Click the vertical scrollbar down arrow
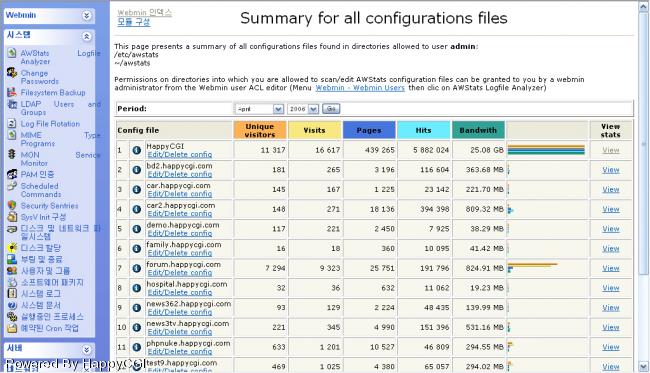 pos(643,366)
